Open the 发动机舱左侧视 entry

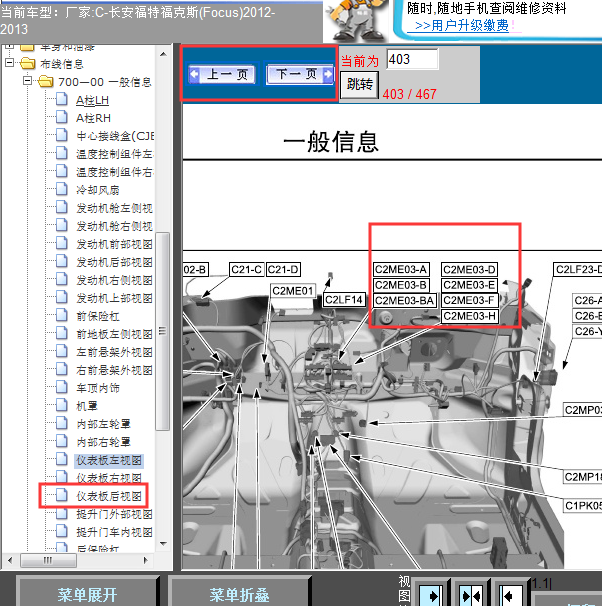pos(115,208)
